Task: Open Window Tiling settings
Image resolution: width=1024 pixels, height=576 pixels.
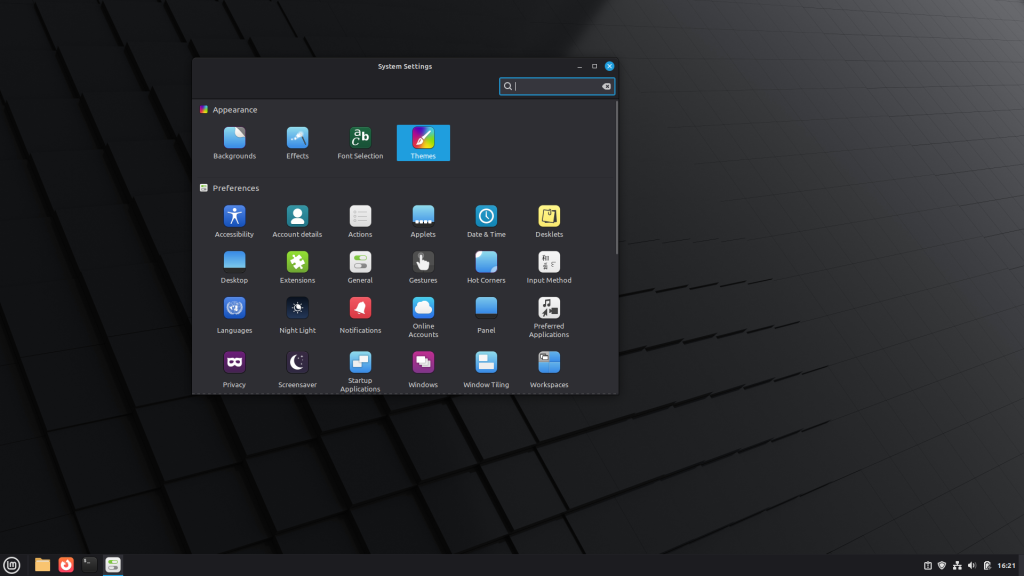Action: pos(486,368)
